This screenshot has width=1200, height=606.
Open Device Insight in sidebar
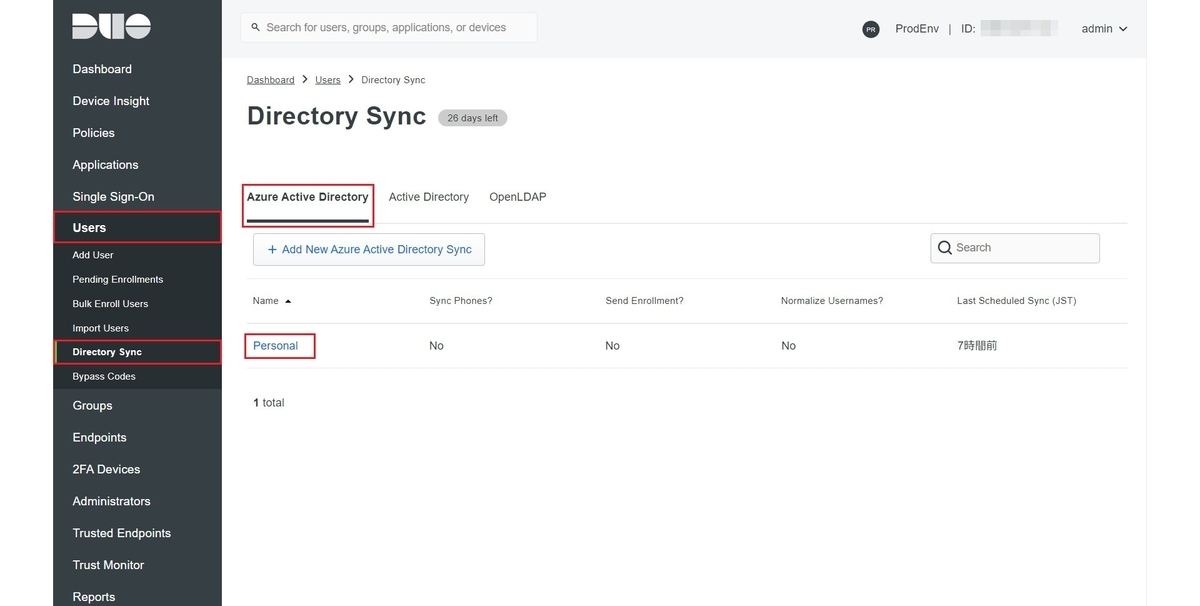tap(111, 101)
